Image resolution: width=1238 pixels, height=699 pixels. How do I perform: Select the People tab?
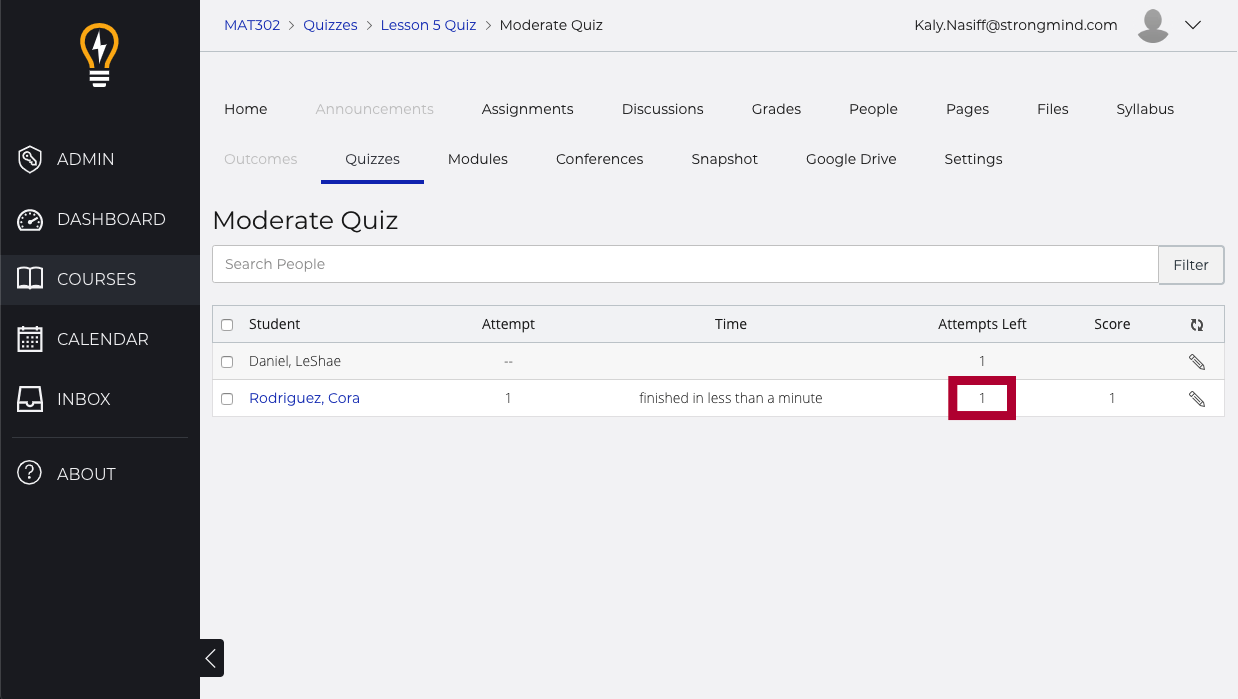tap(873, 109)
